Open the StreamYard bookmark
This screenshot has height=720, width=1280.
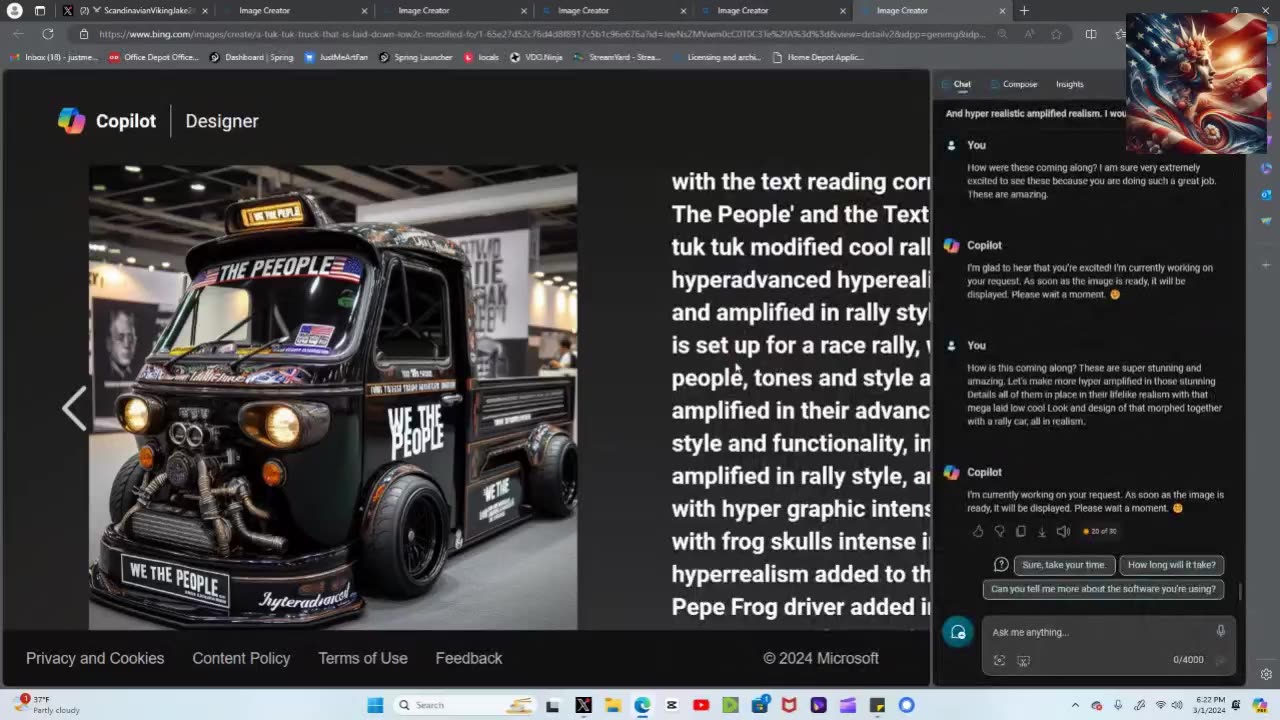tap(617, 57)
